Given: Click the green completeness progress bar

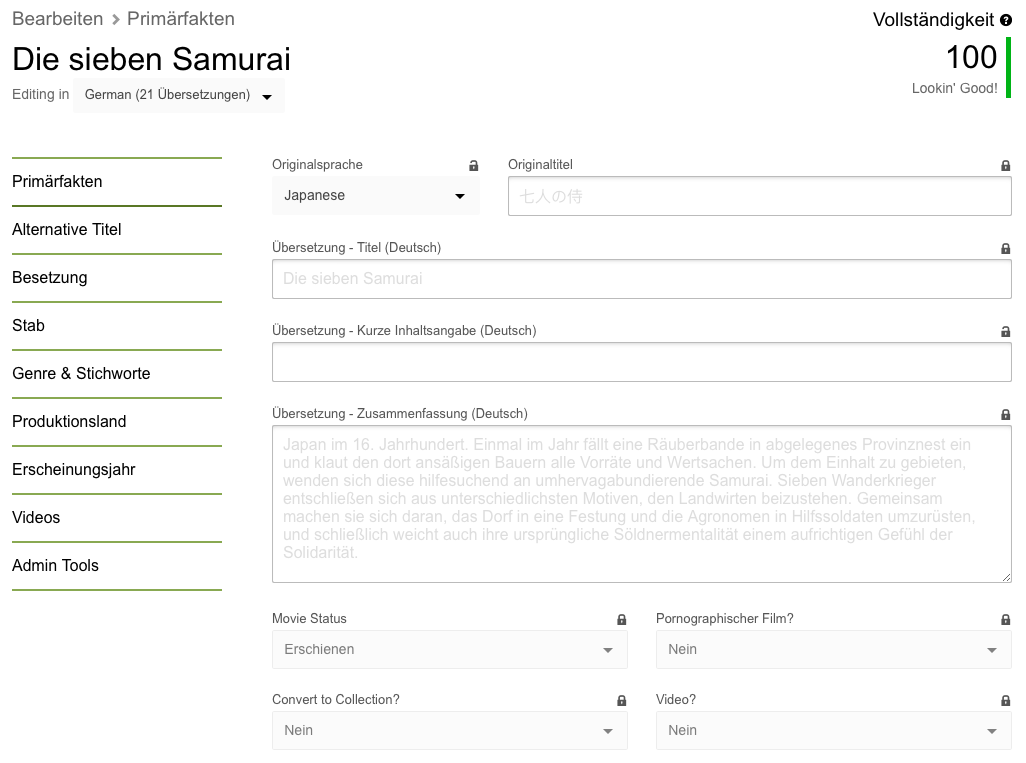Looking at the screenshot, I should (x=1008, y=67).
